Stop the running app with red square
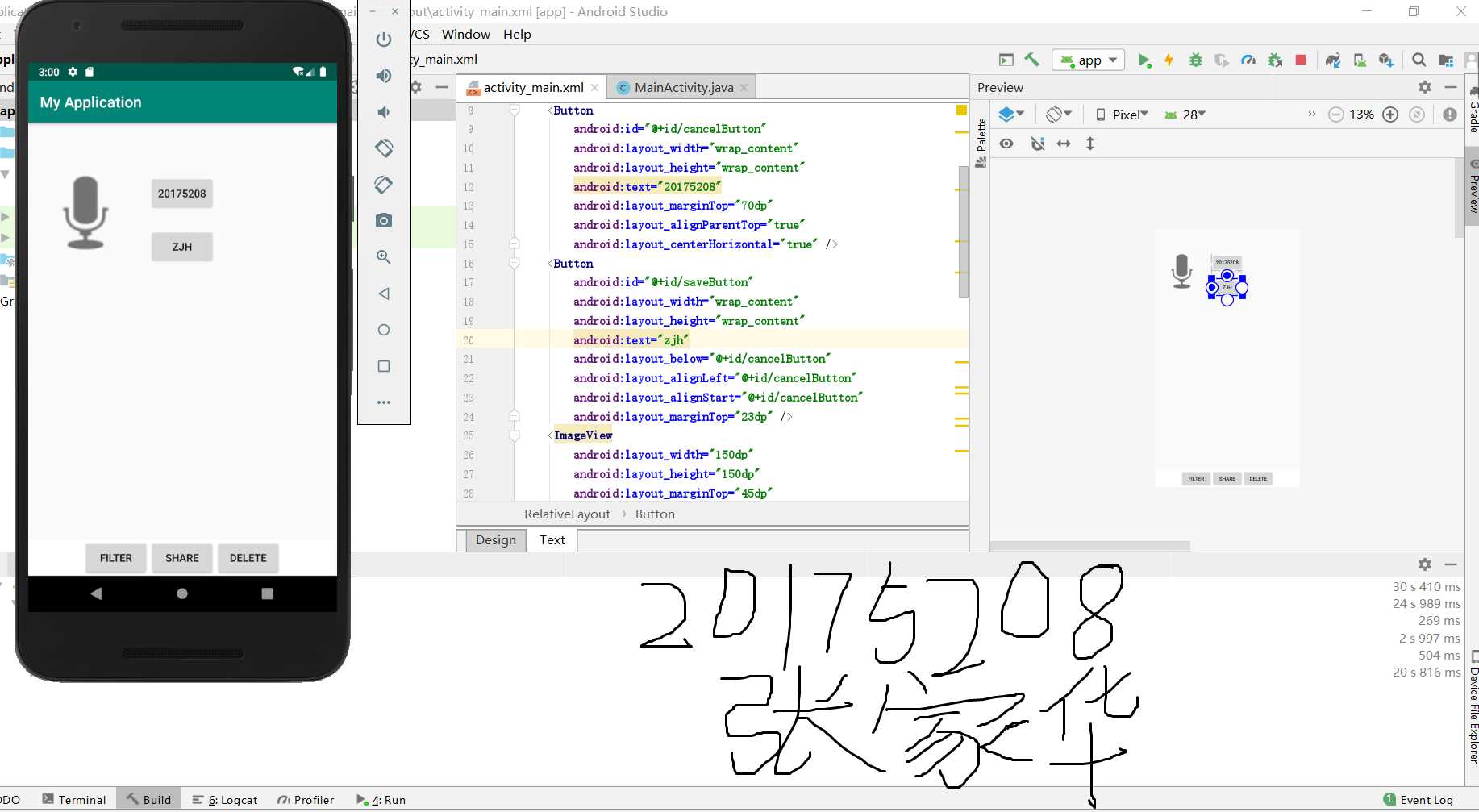Image resolution: width=1479 pixels, height=812 pixels. [x=1301, y=60]
